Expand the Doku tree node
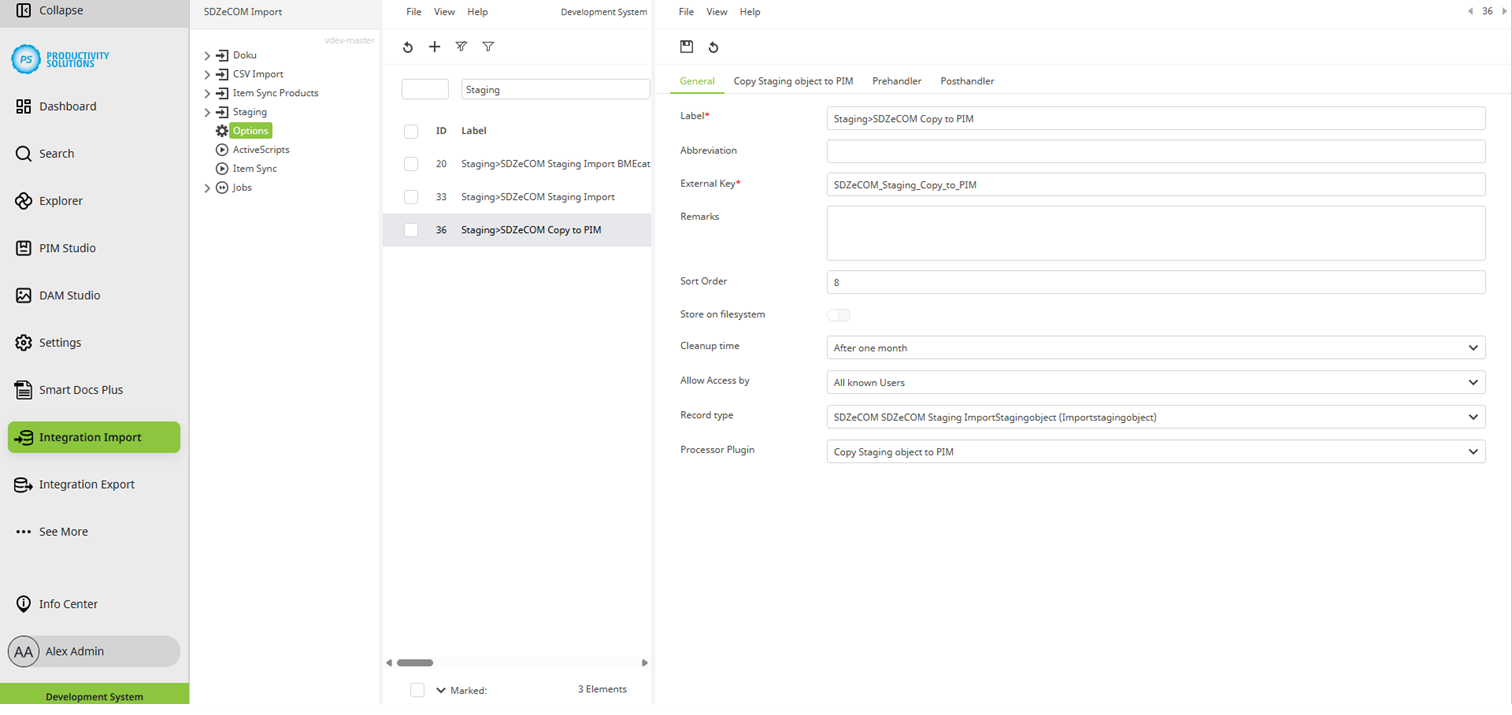Image resolution: width=1512 pixels, height=715 pixels. (207, 55)
